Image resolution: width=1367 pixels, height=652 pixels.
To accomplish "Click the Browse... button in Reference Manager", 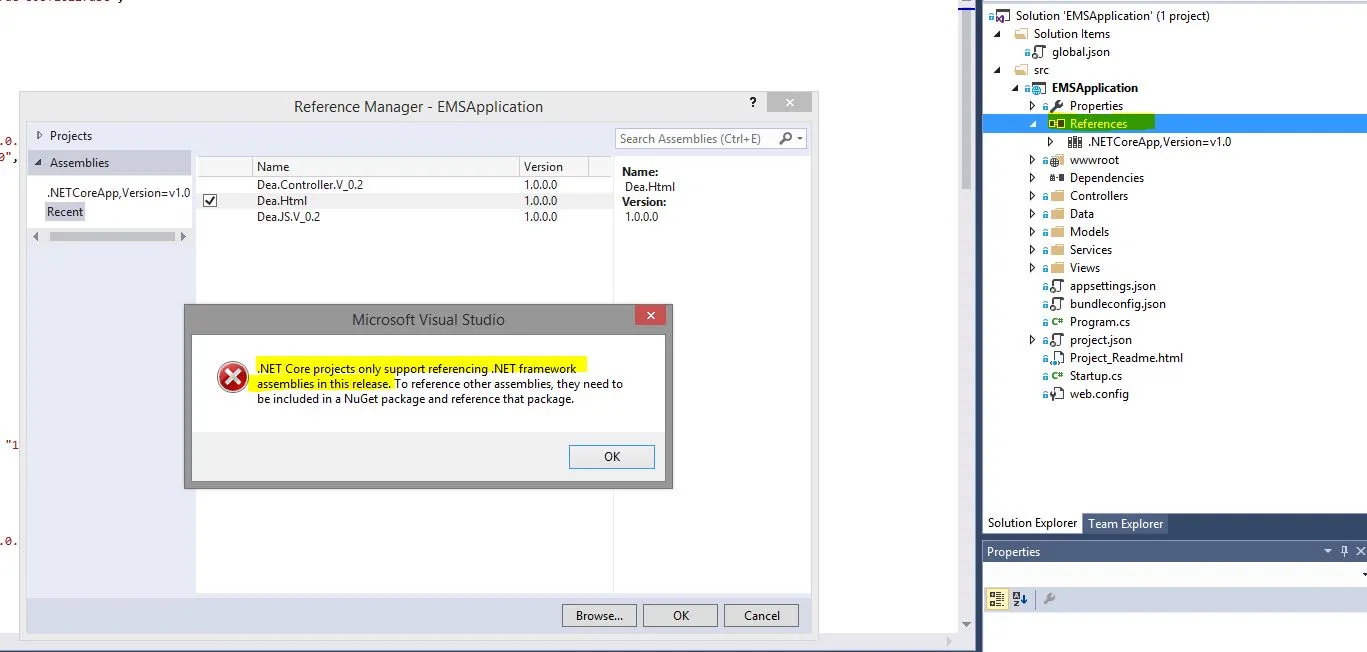I will click(x=599, y=616).
